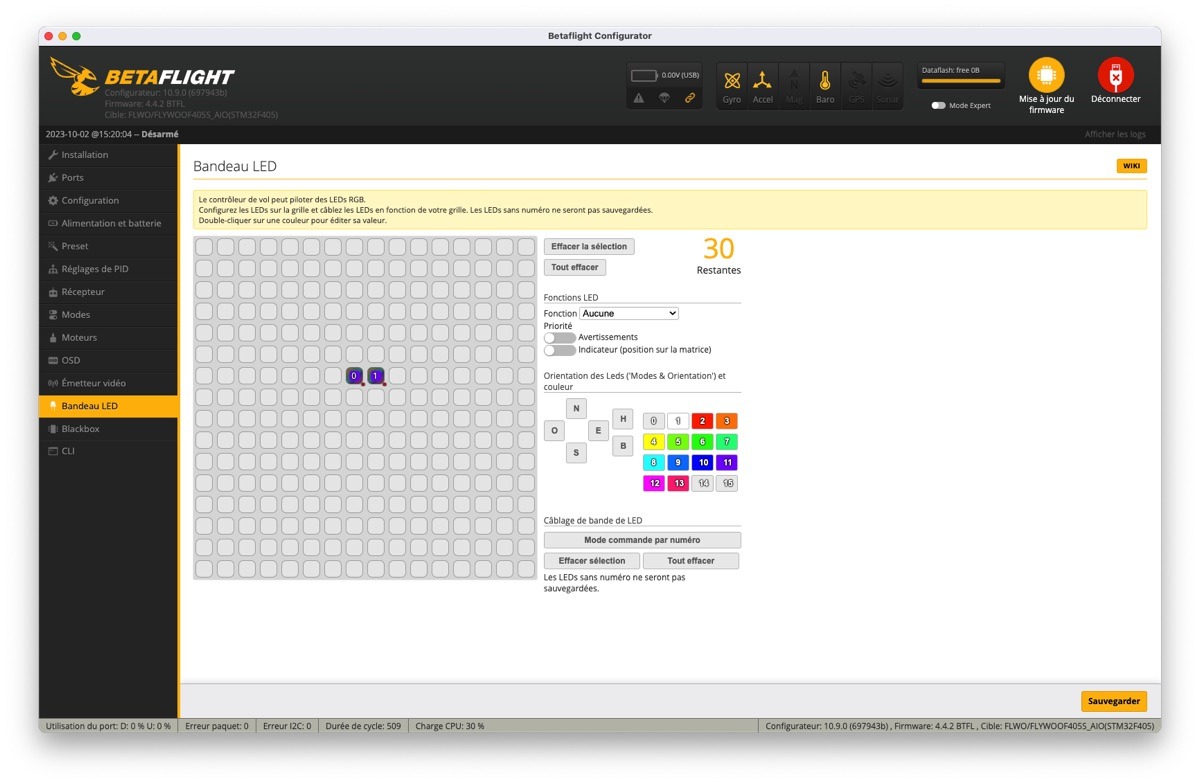Screen dimensions: 1200x784
Task: Click the Déconnecter USB icon
Action: click(x=1115, y=75)
